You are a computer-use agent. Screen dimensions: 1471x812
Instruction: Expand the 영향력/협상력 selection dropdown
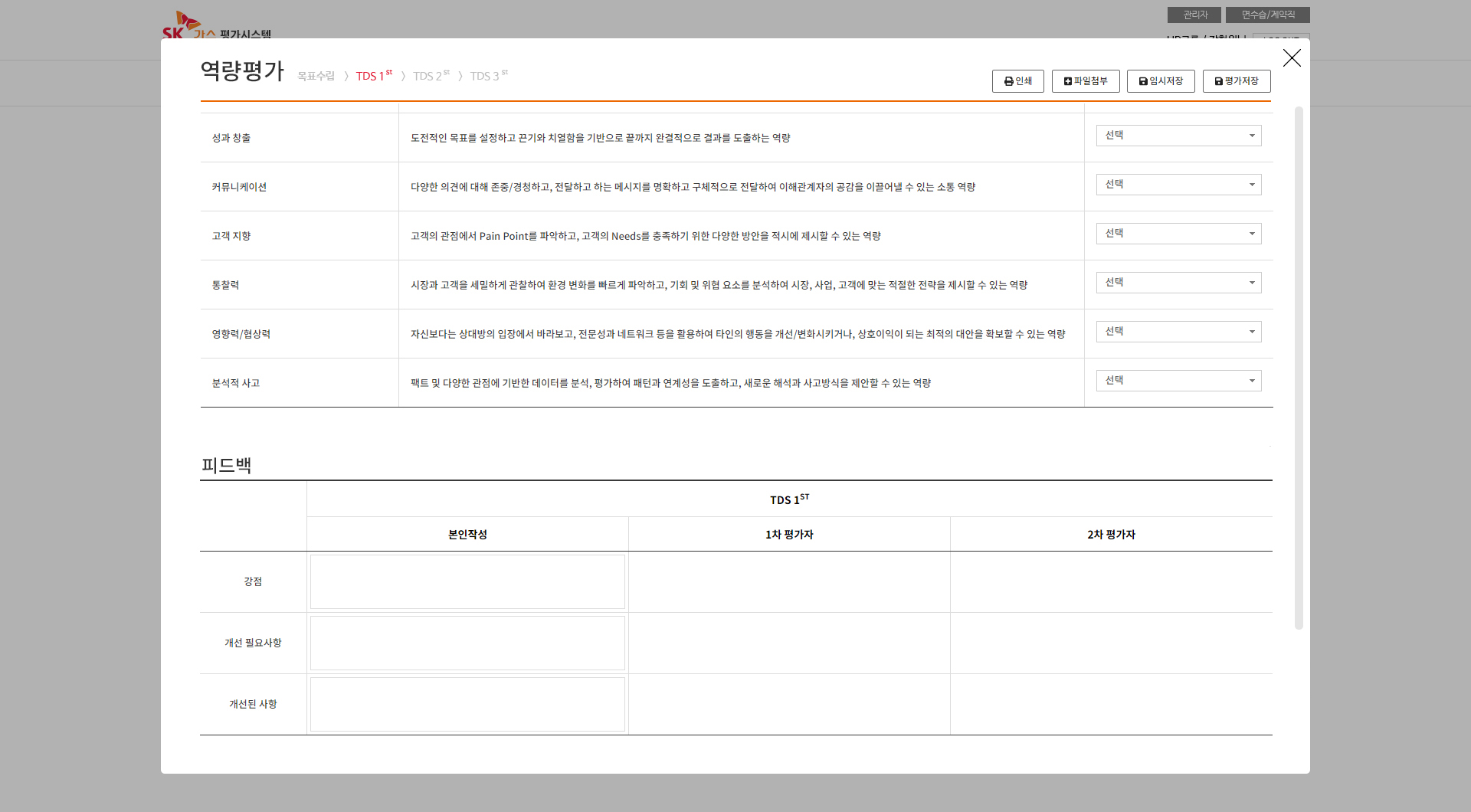pos(1178,332)
